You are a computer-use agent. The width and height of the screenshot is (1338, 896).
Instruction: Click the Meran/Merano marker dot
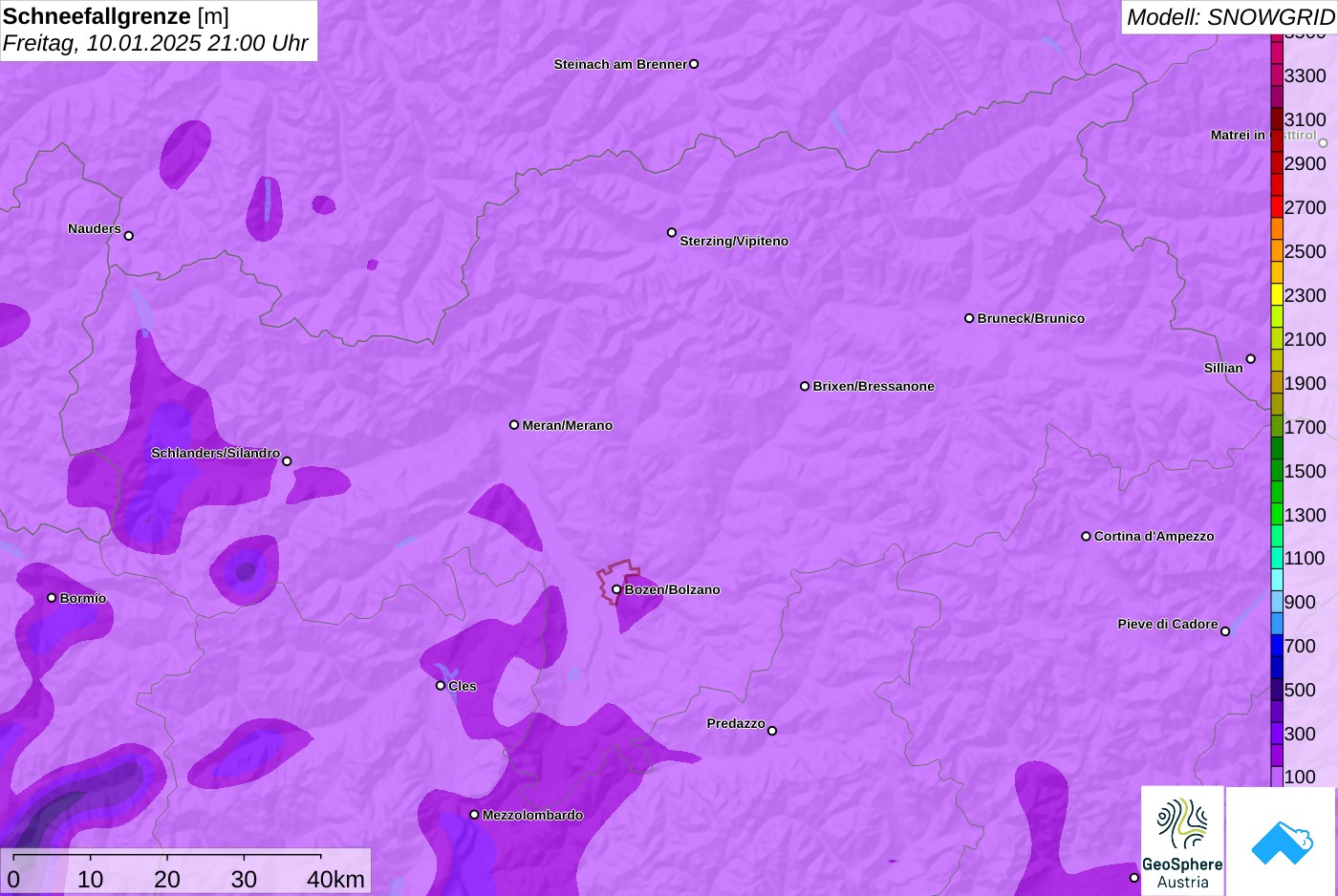(x=514, y=425)
